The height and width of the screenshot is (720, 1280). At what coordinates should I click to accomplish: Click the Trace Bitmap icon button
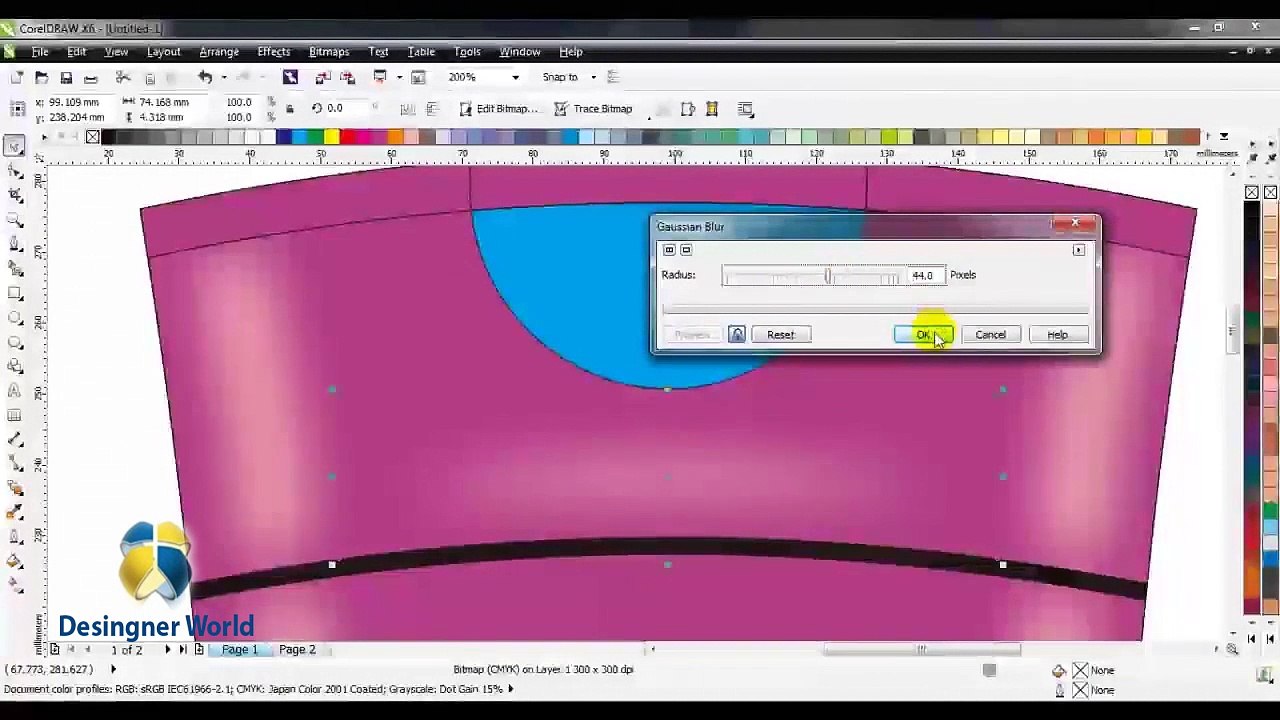(x=594, y=108)
